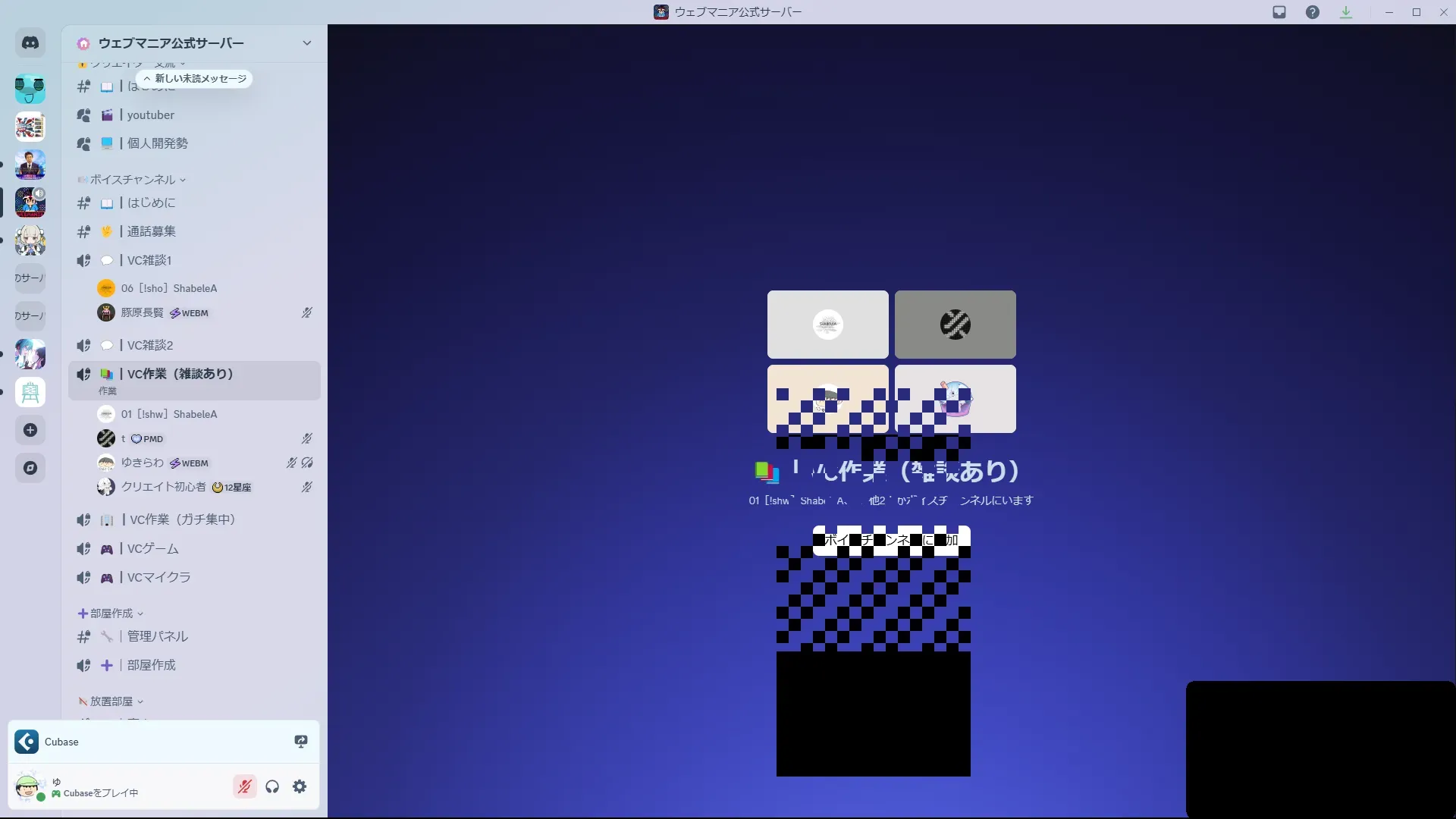This screenshot has width=1456, height=819.
Task: Toggle headphones deafen button
Action: [x=272, y=786]
